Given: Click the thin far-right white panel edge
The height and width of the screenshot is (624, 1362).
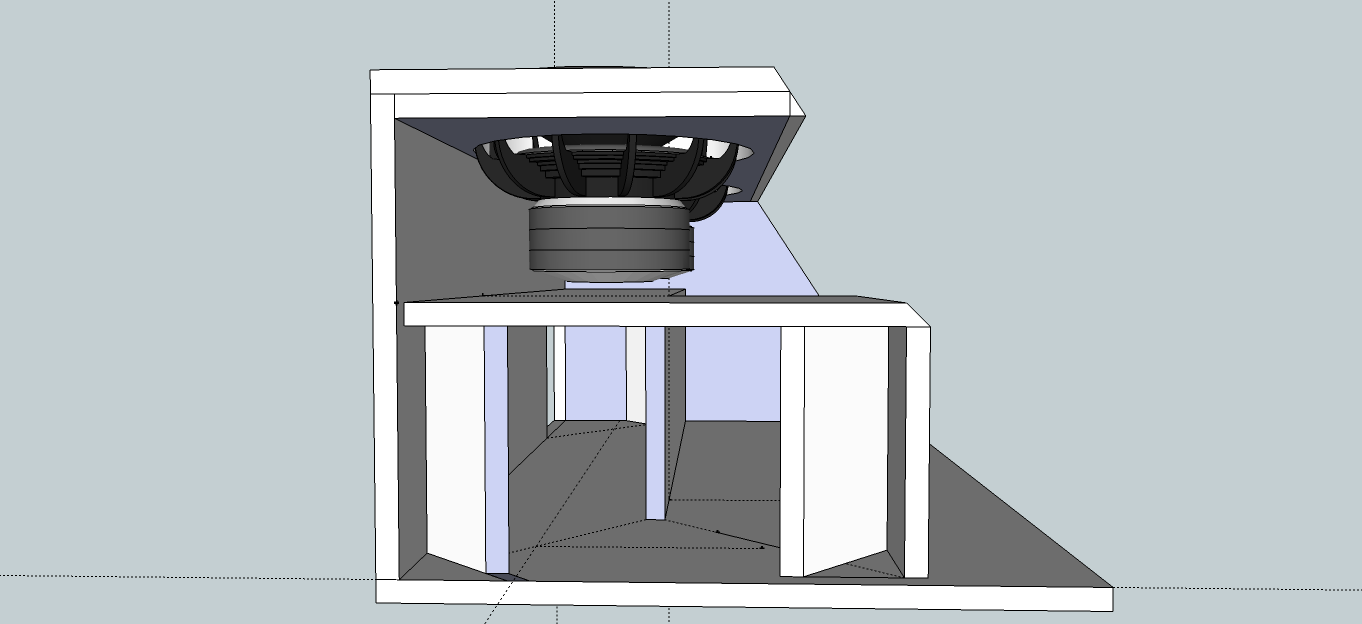Looking at the screenshot, I should (918, 450).
